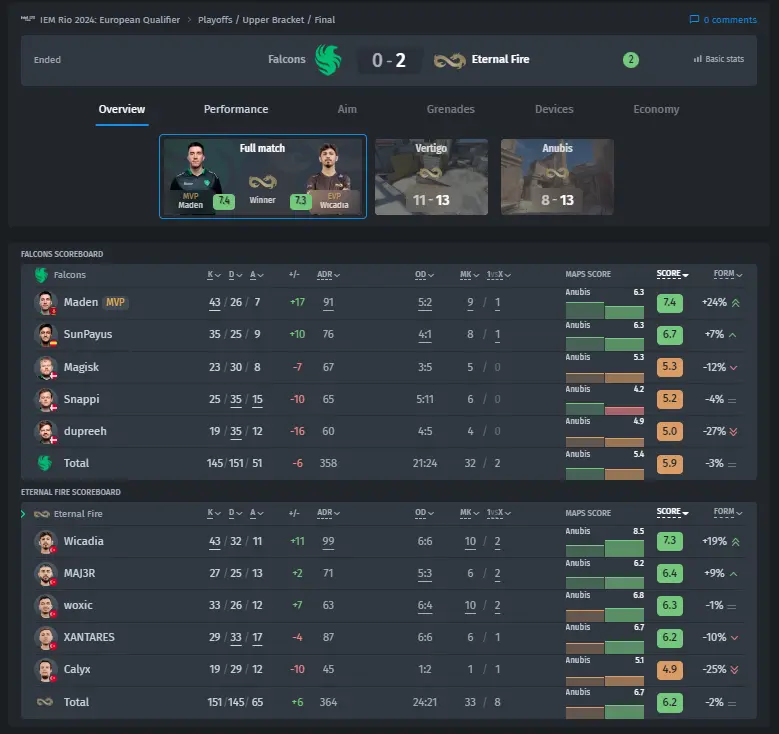Open Wicadia's player name link
The height and width of the screenshot is (734, 779).
[x=83, y=541]
